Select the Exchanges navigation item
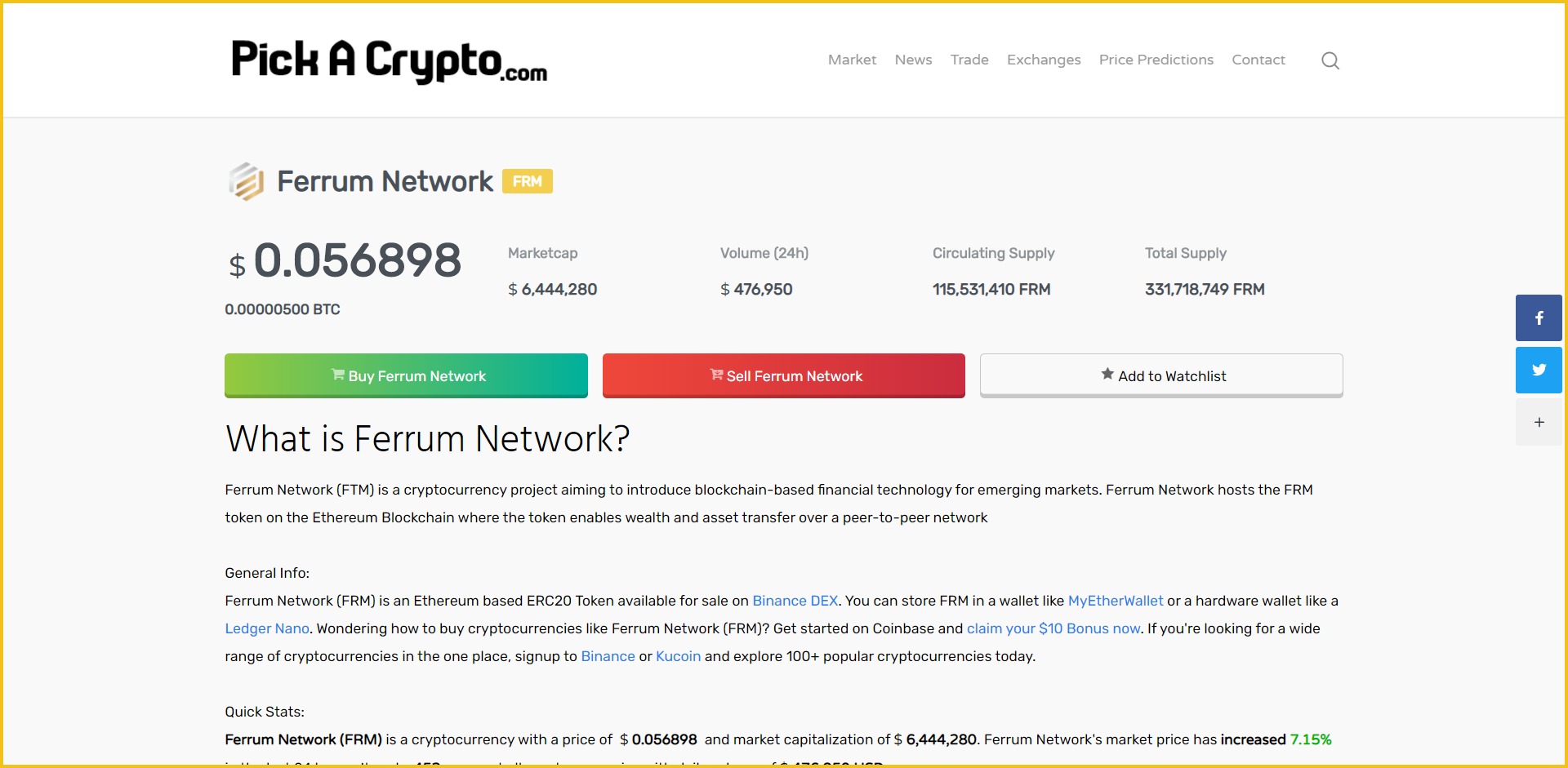The height and width of the screenshot is (768, 1568). [1044, 60]
